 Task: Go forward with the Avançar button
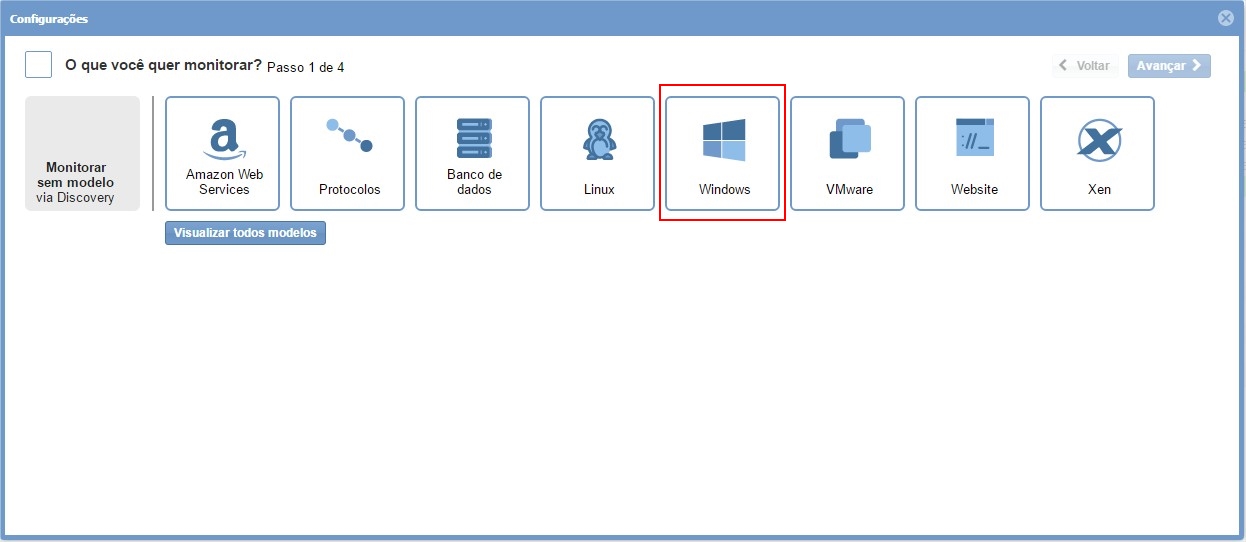tap(1169, 66)
